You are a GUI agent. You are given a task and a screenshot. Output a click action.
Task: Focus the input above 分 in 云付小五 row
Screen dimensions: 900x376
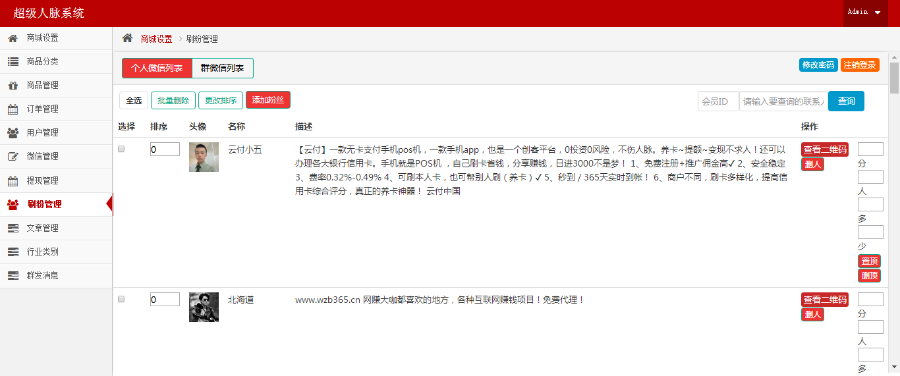click(x=871, y=149)
